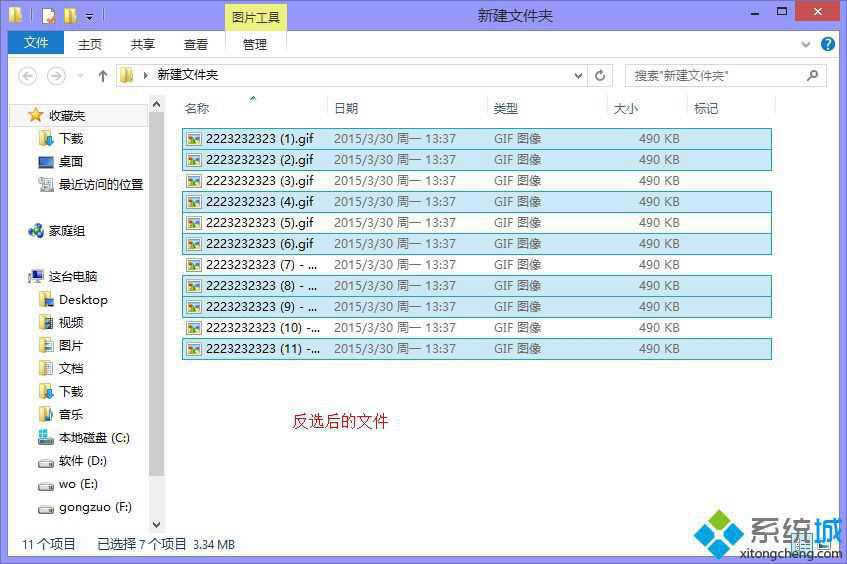The height and width of the screenshot is (564, 847).
Task: Click the Up one level arrow
Action: (102, 76)
